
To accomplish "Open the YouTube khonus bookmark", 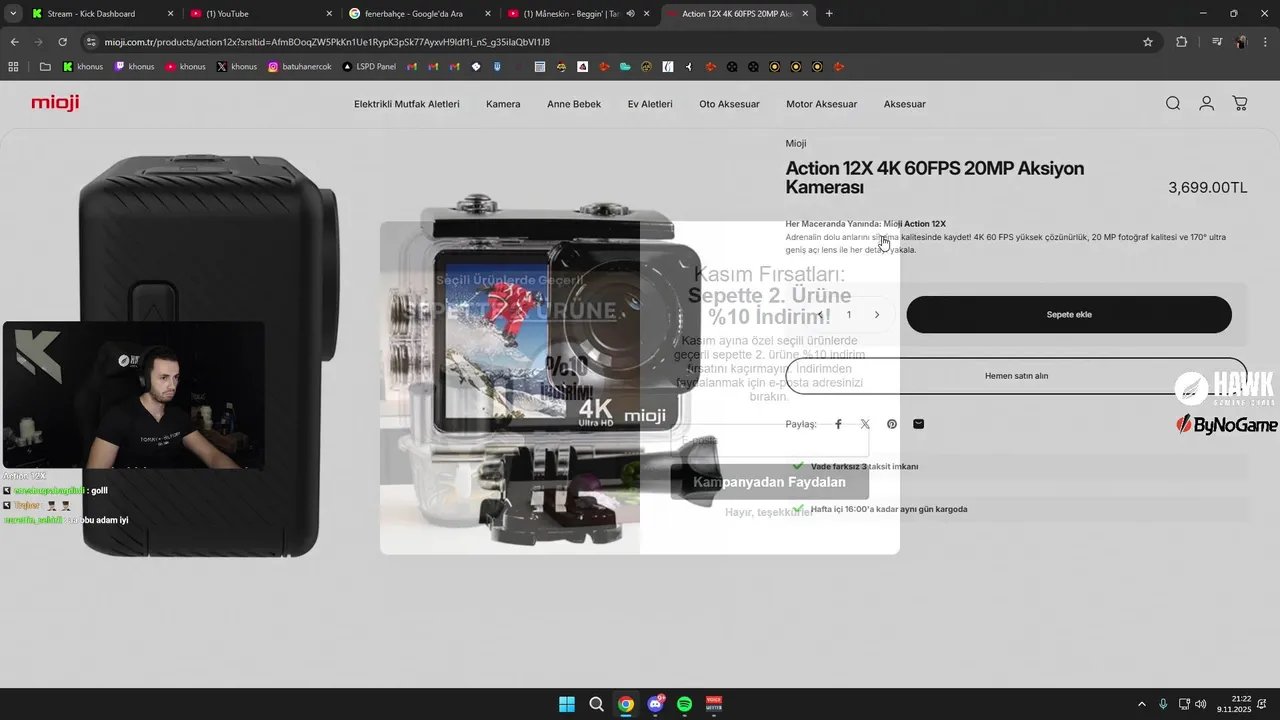I will (x=186, y=67).
